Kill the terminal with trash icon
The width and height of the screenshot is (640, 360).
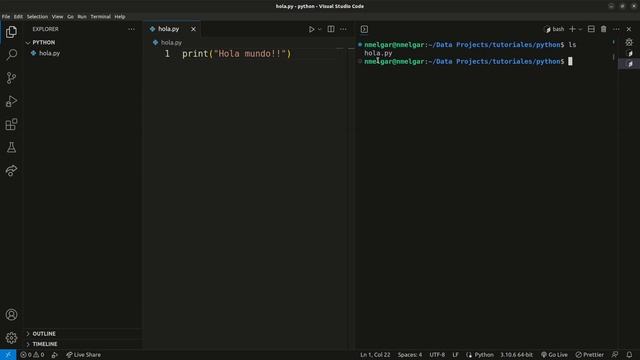click(604, 29)
